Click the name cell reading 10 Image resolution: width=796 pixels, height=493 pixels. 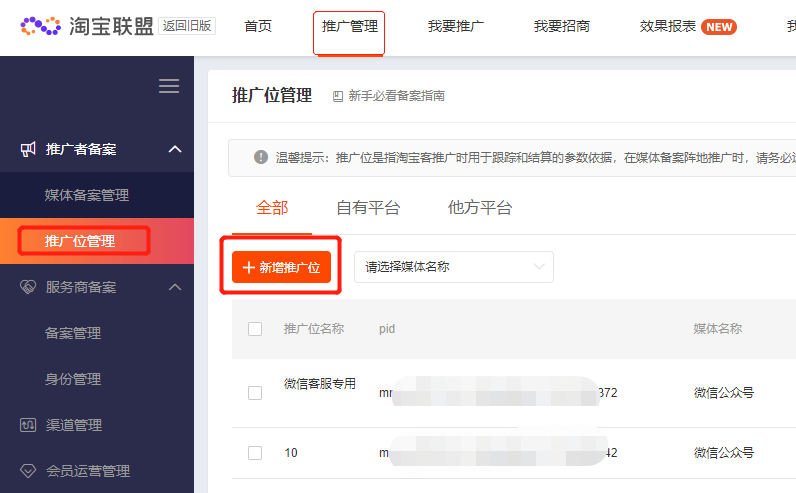pyautogui.click(x=291, y=453)
